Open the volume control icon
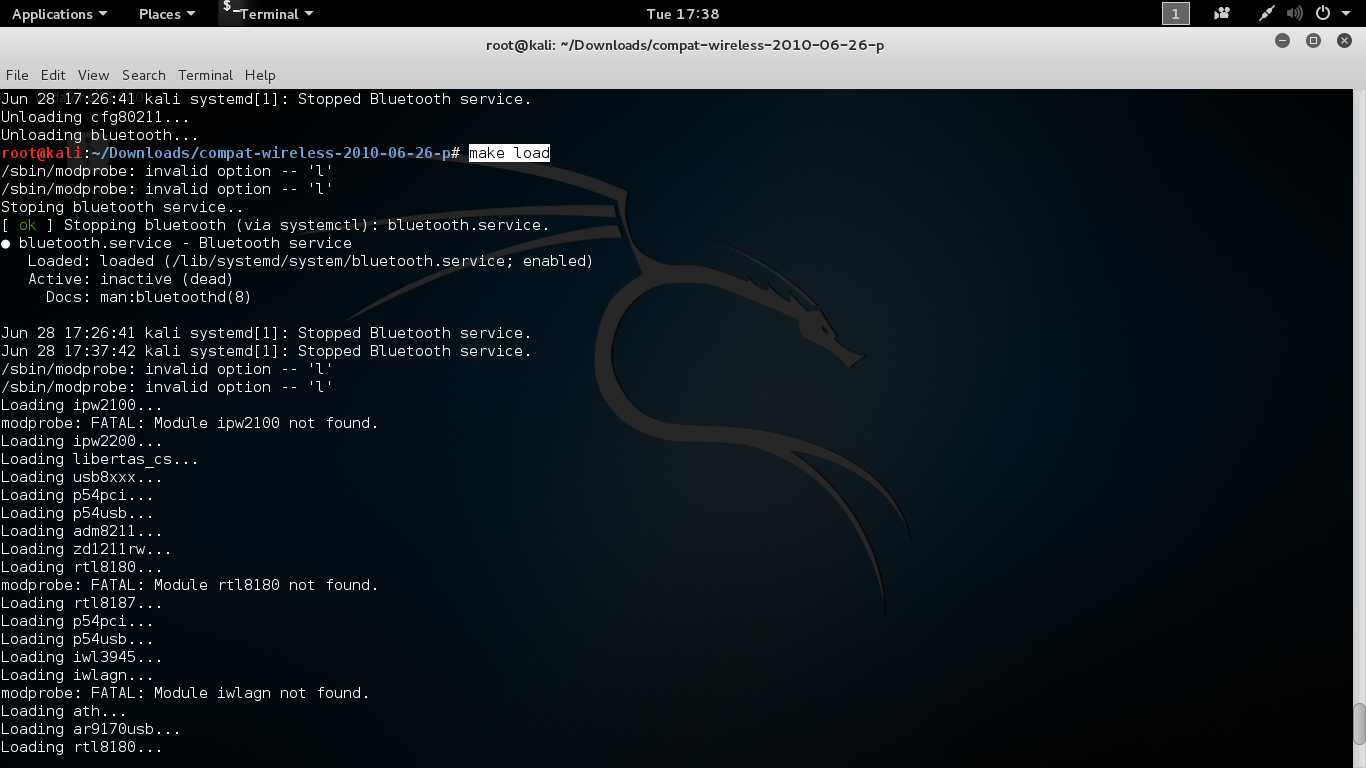This screenshot has height=768, width=1366. coord(1295,14)
